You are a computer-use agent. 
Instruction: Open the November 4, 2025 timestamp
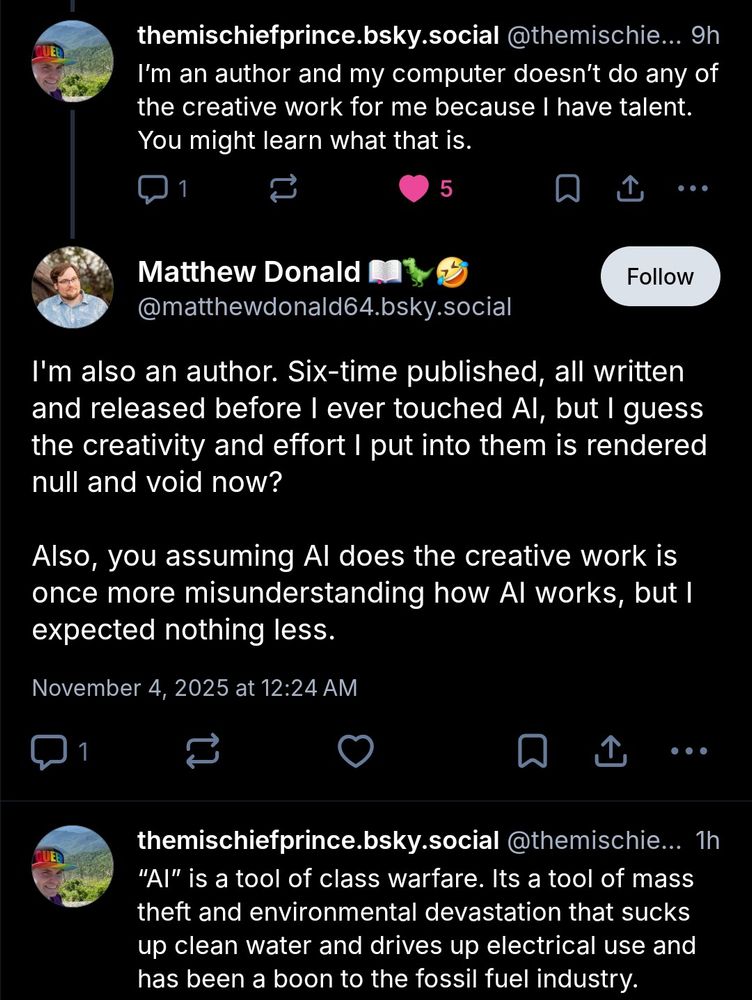tap(194, 688)
